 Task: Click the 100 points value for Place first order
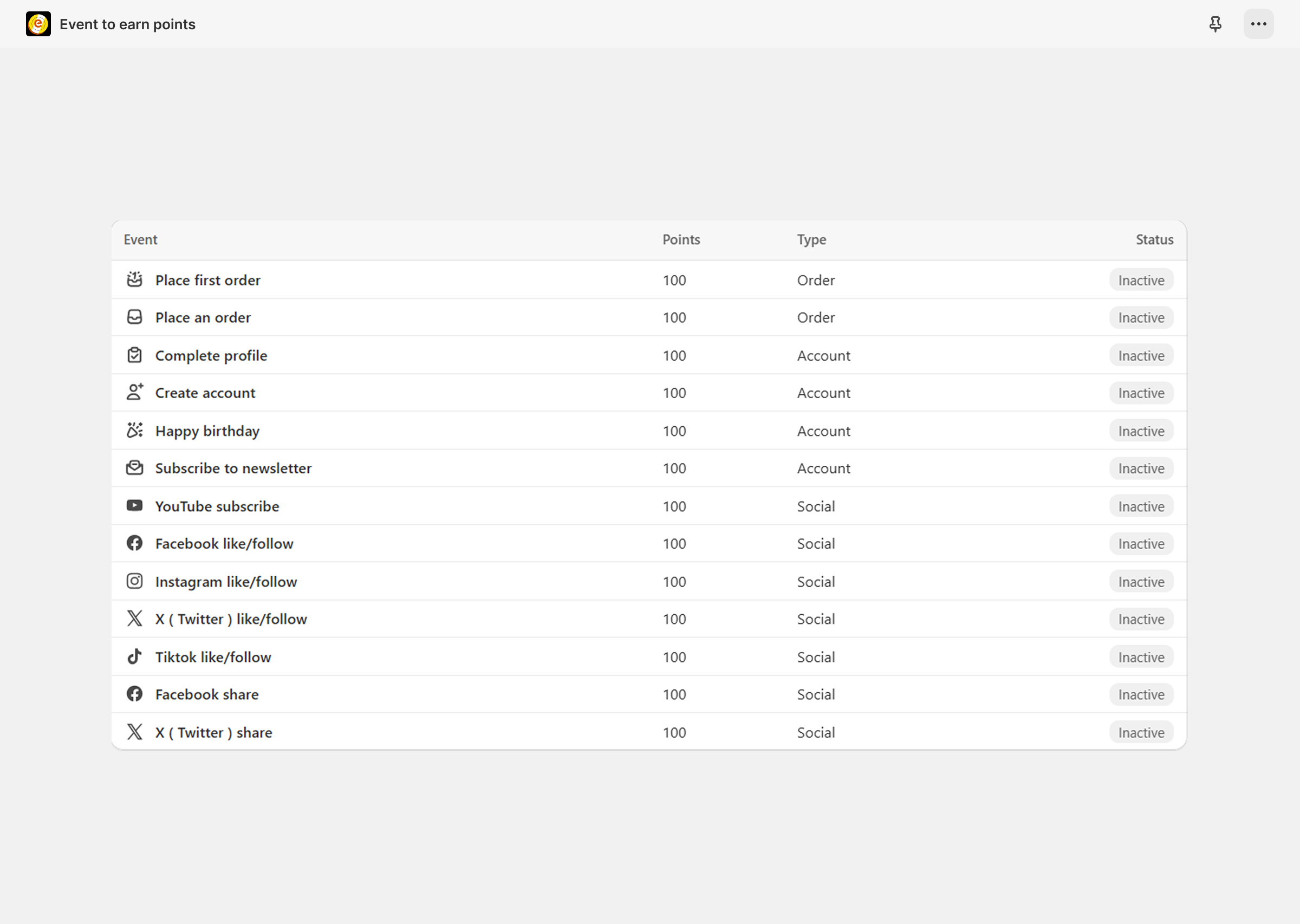click(x=674, y=280)
